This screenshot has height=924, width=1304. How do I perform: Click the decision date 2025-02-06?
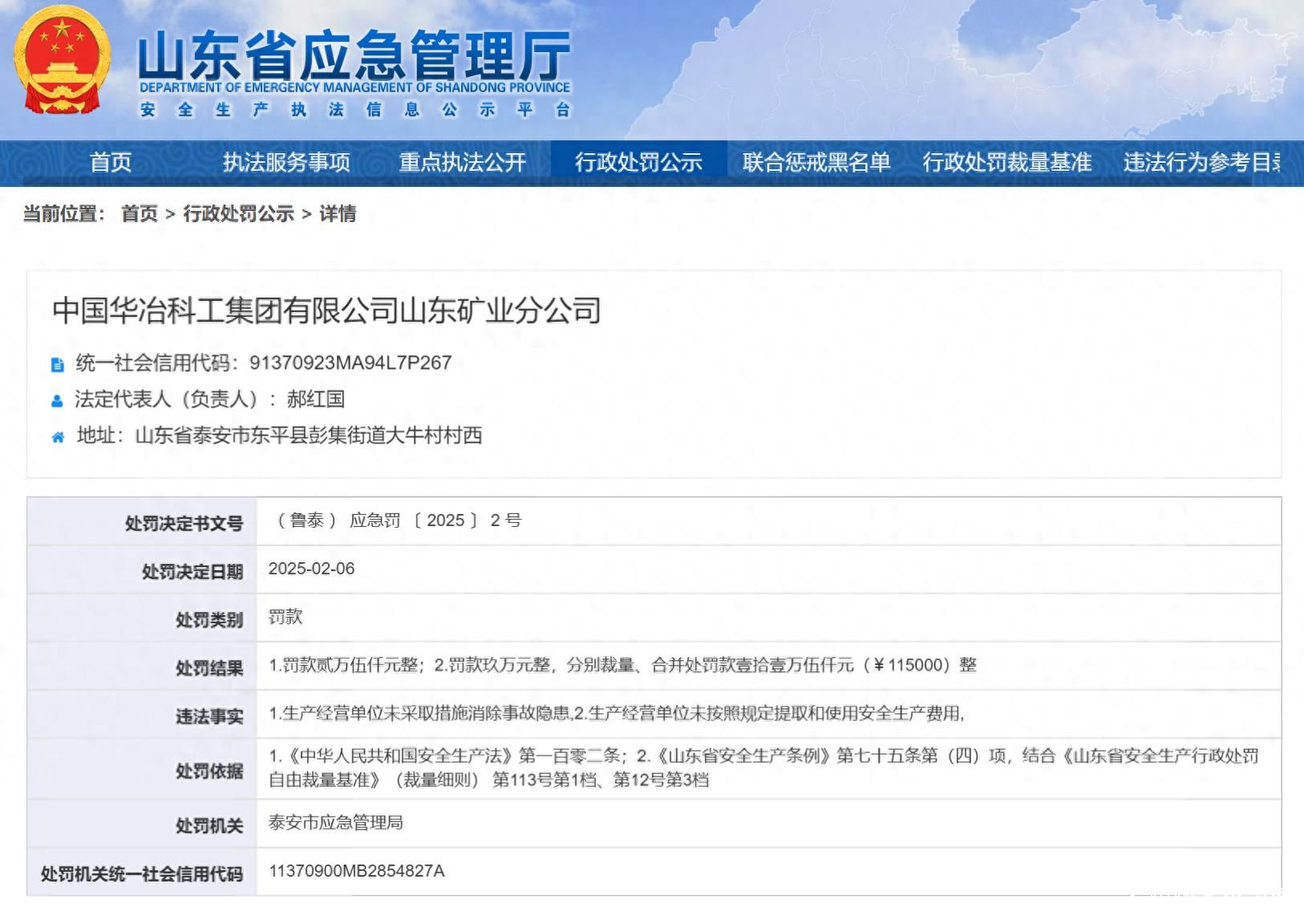pyautogui.click(x=311, y=569)
